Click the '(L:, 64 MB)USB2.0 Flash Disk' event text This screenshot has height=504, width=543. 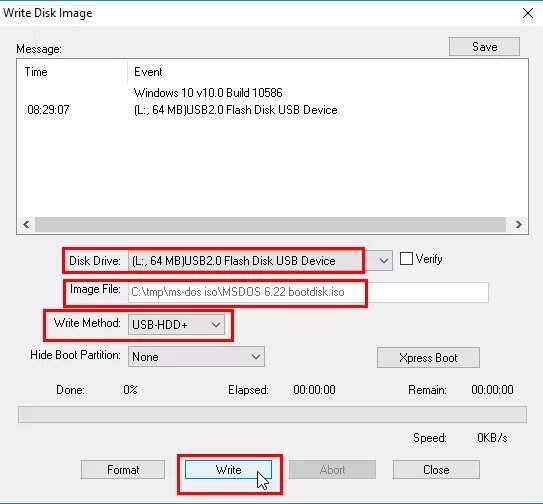point(235,110)
